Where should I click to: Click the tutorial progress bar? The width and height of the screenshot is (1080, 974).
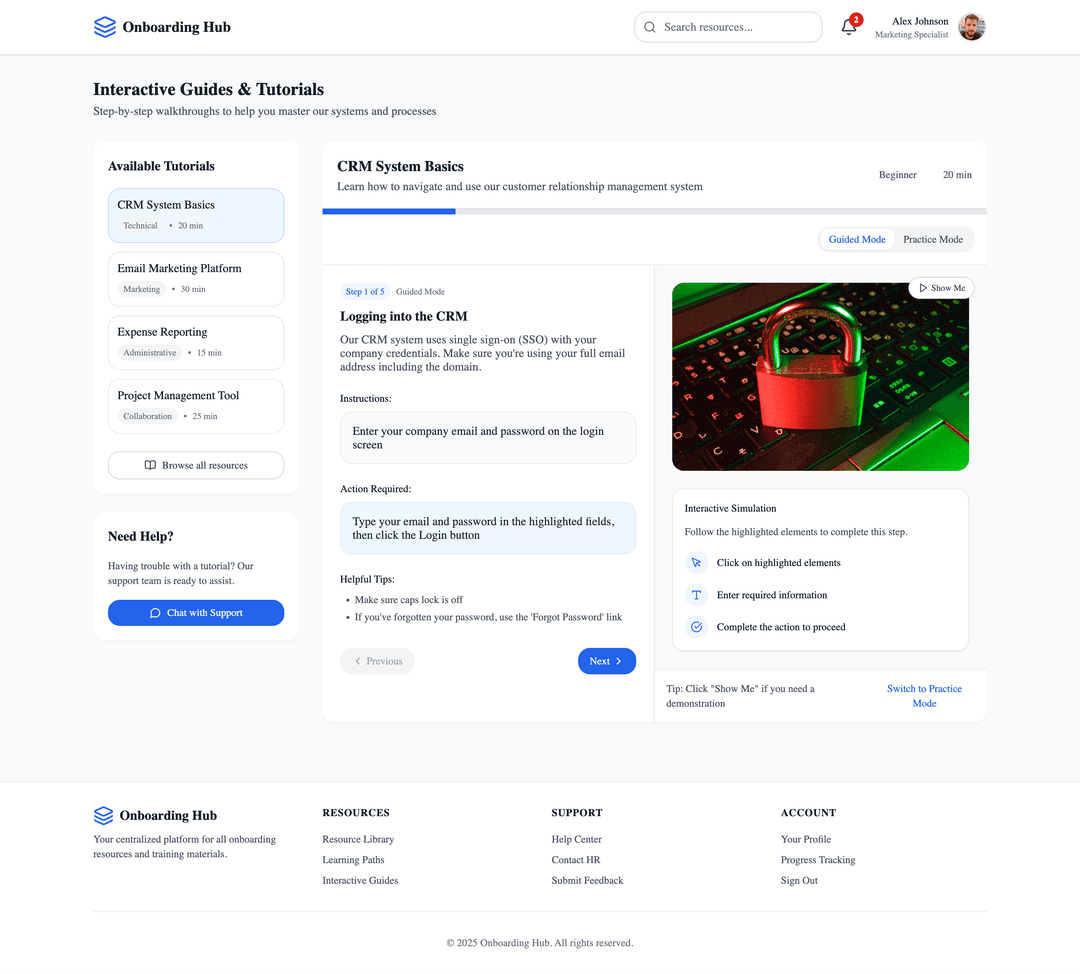(x=654, y=211)
